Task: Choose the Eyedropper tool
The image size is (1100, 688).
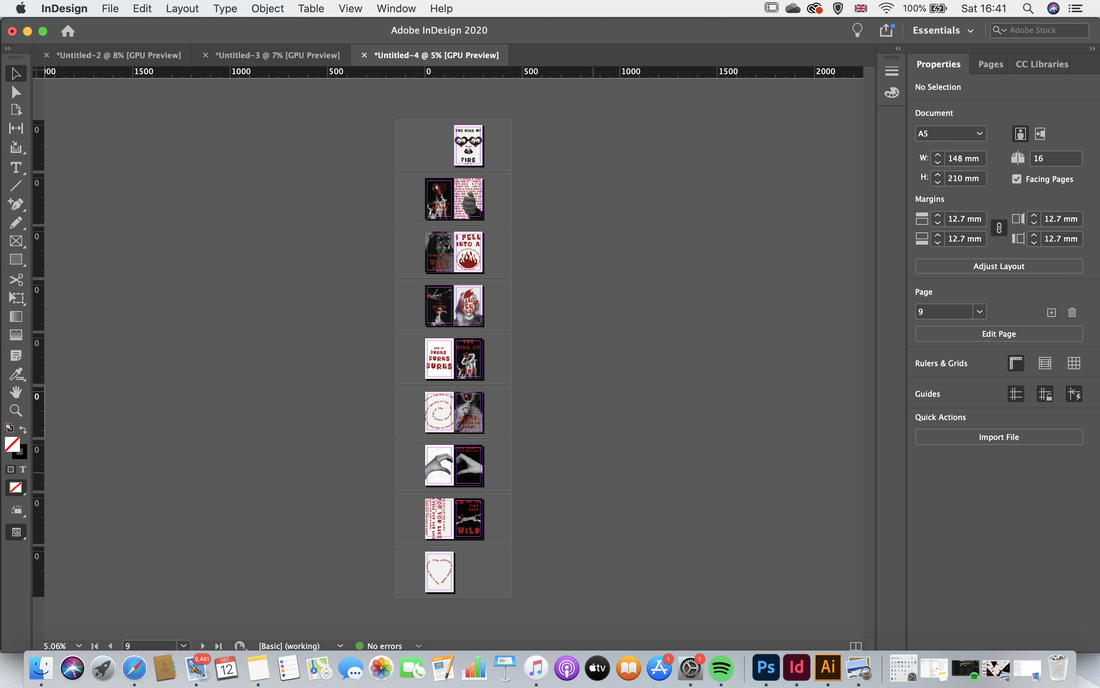Action: (x=15, y=374)
